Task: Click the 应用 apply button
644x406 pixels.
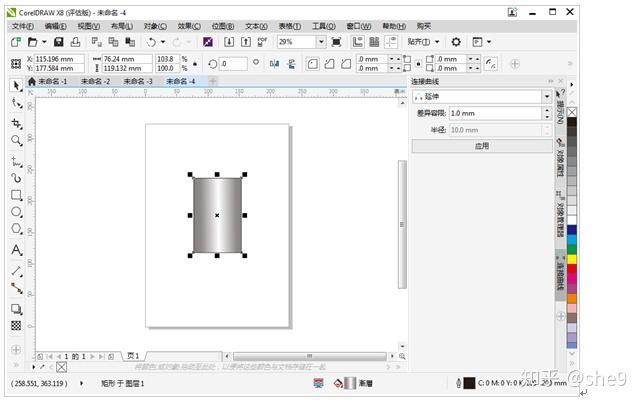Action: 482,146
